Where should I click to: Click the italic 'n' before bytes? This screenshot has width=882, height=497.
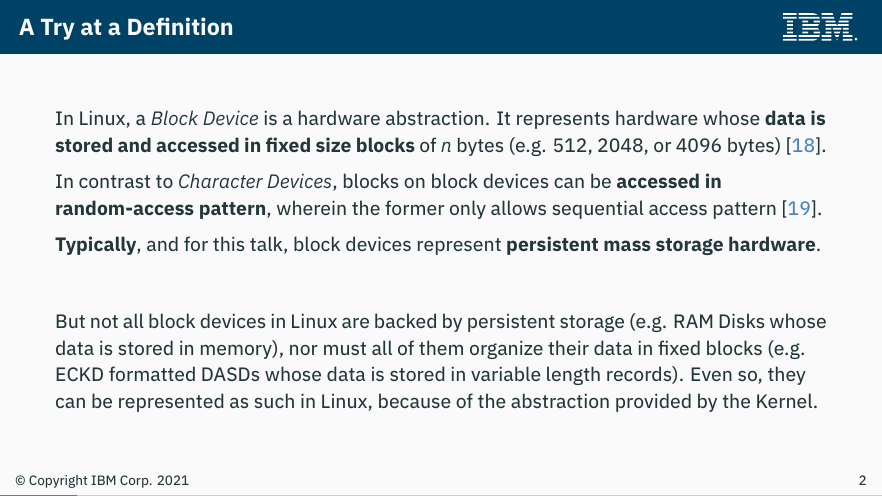click(446, 147)
